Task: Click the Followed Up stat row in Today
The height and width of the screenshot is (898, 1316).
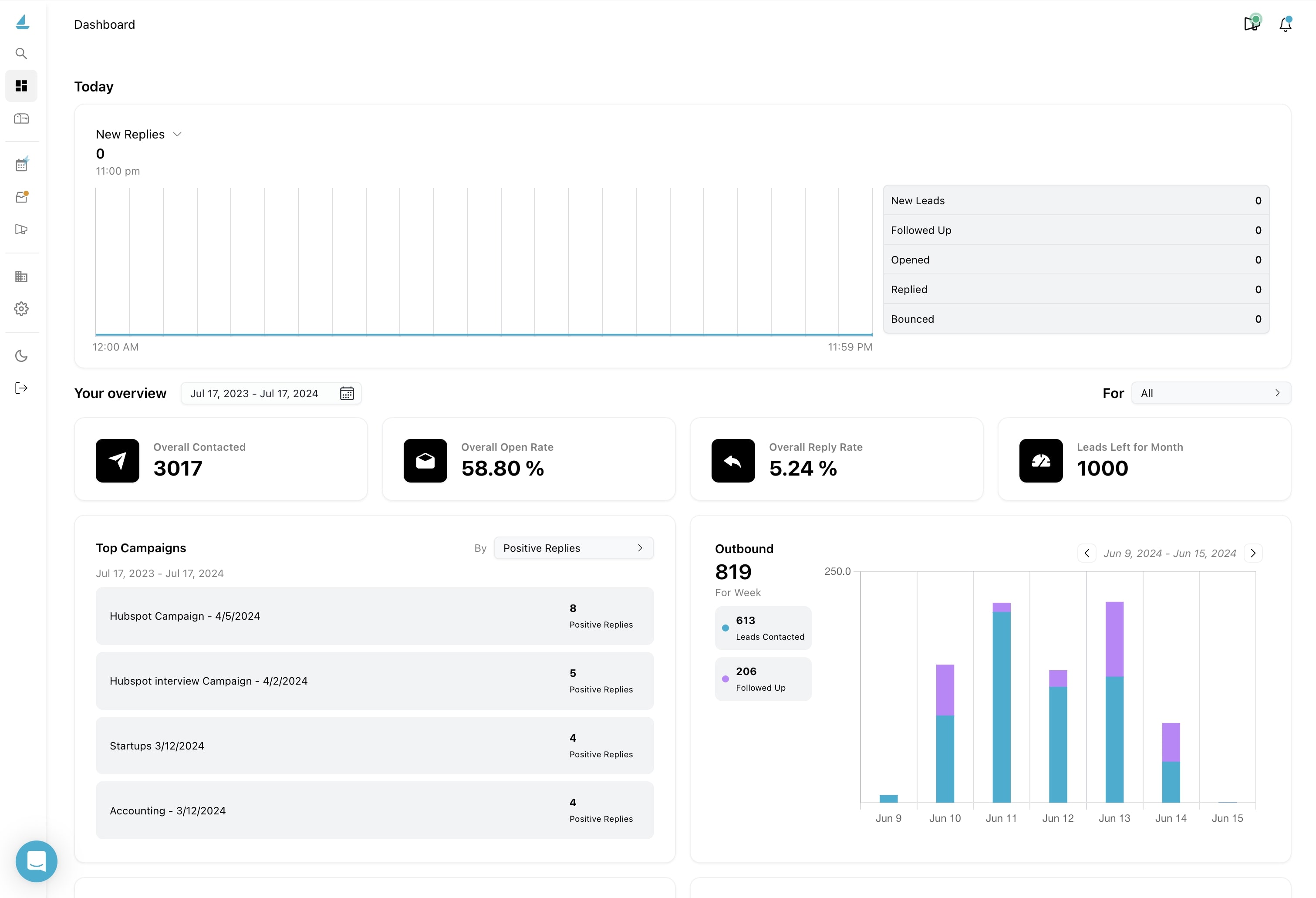Action: point(1076,230)
